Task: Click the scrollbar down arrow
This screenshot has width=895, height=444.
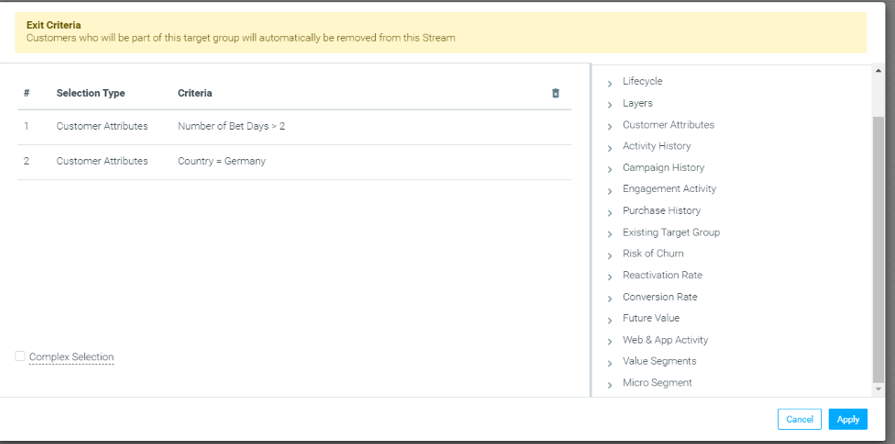Action: [878, 389]
